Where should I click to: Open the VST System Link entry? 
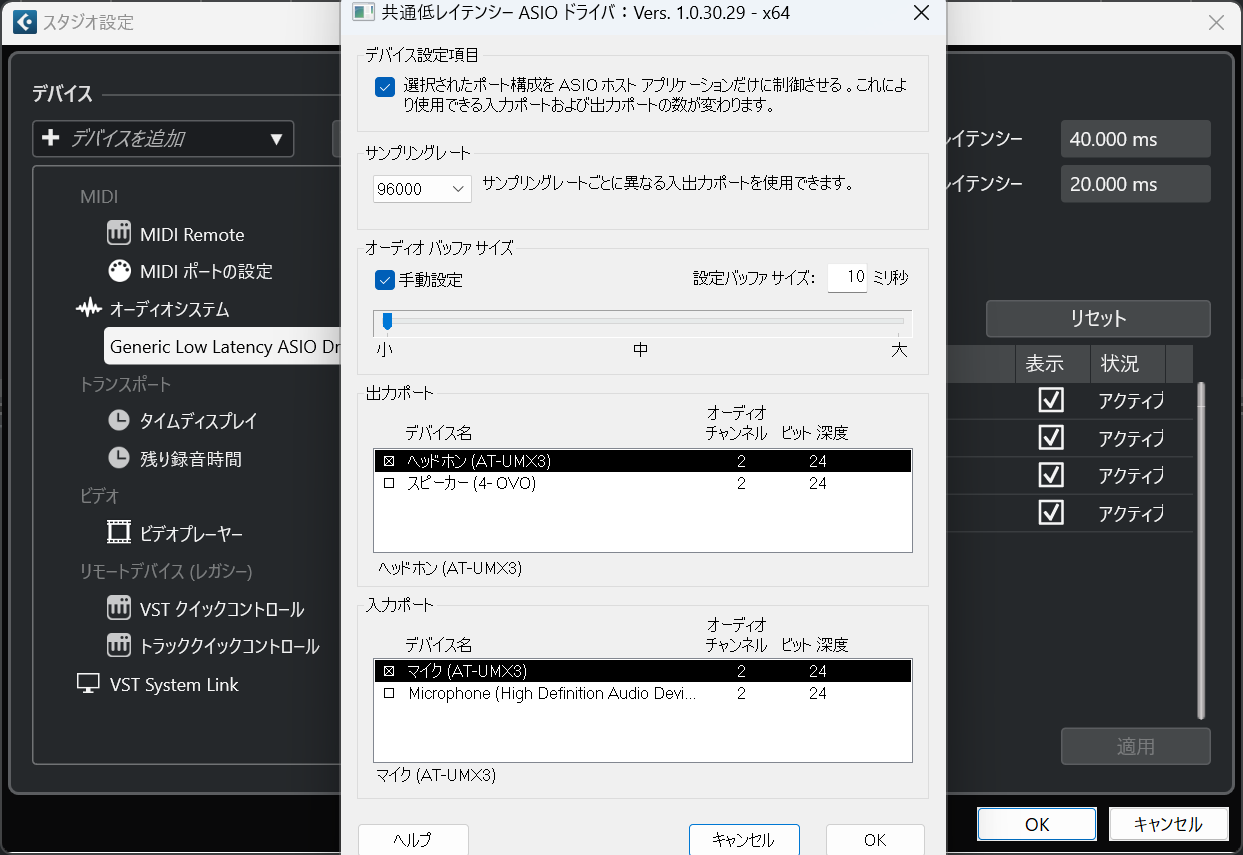coord(158,685)
